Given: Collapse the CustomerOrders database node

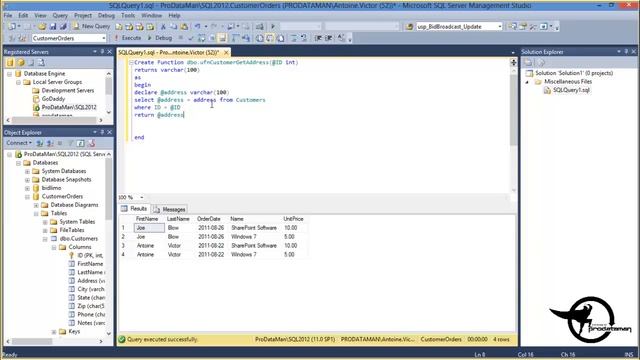Looking at the screenshot, I should pos(27,197).
